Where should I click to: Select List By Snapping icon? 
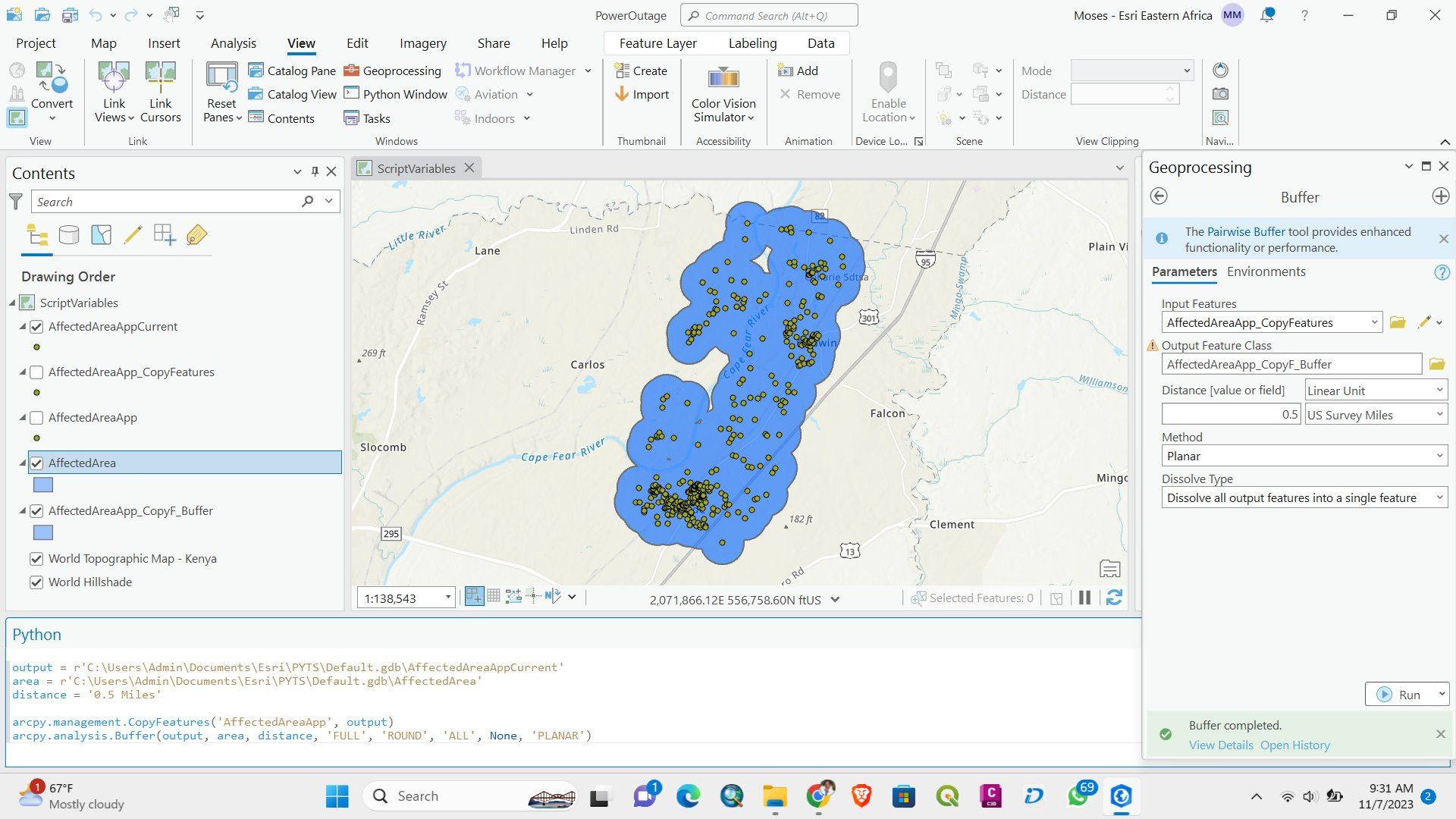[165, 235]
